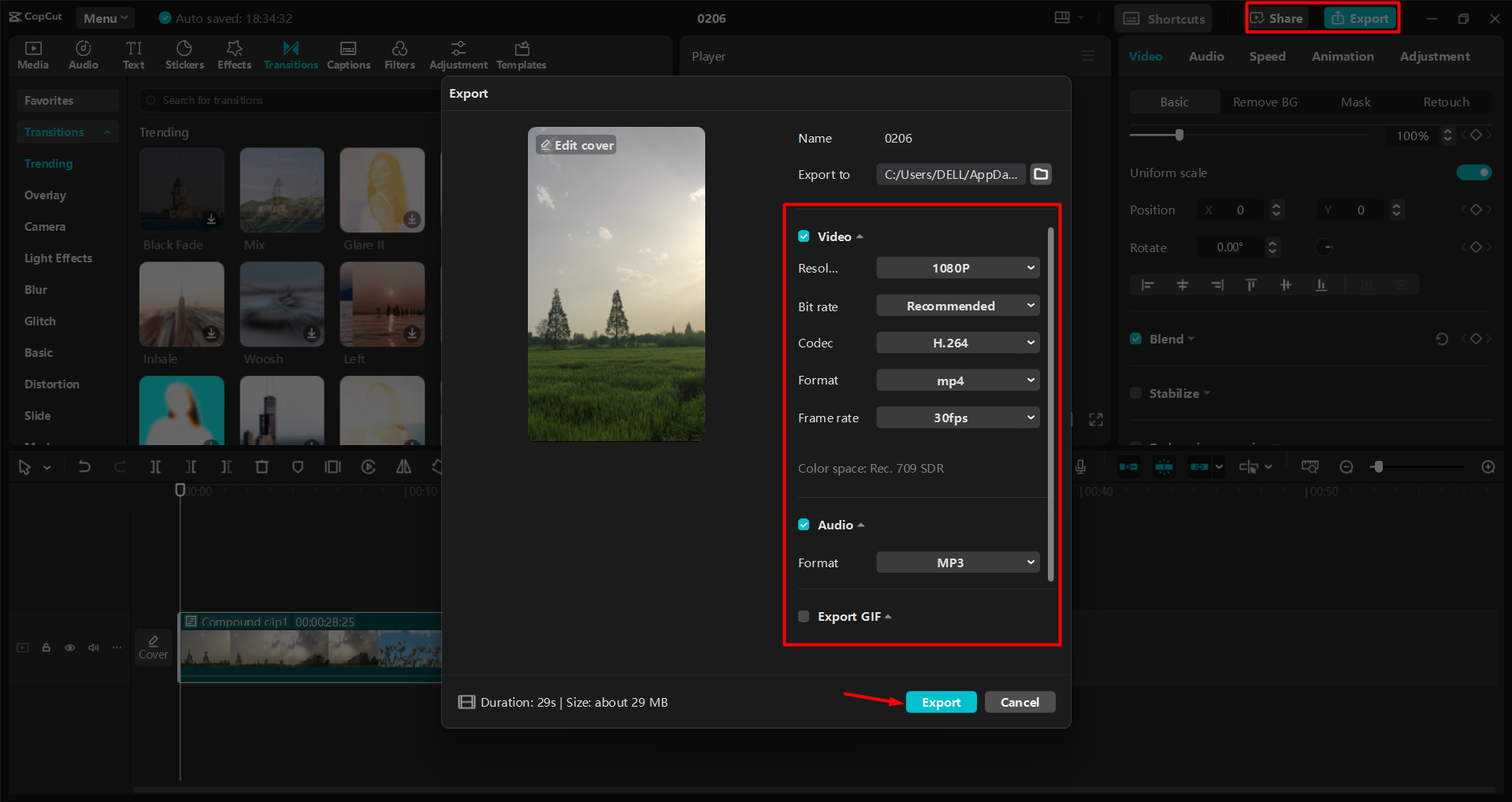Viewport: 1512px width, 802px height.
Task: Undo the last action
Action: pyautogui.click(x=84, y=466)
